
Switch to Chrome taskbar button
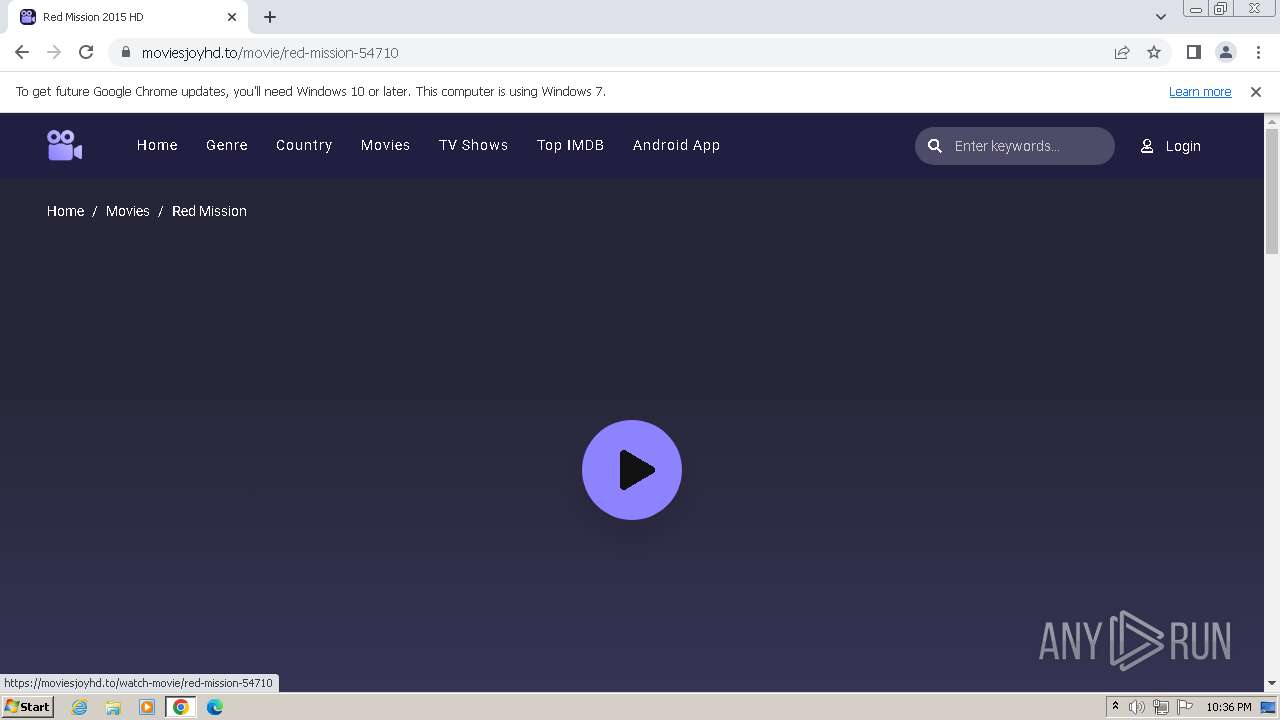pyautogui.click(x=181, y=707)
